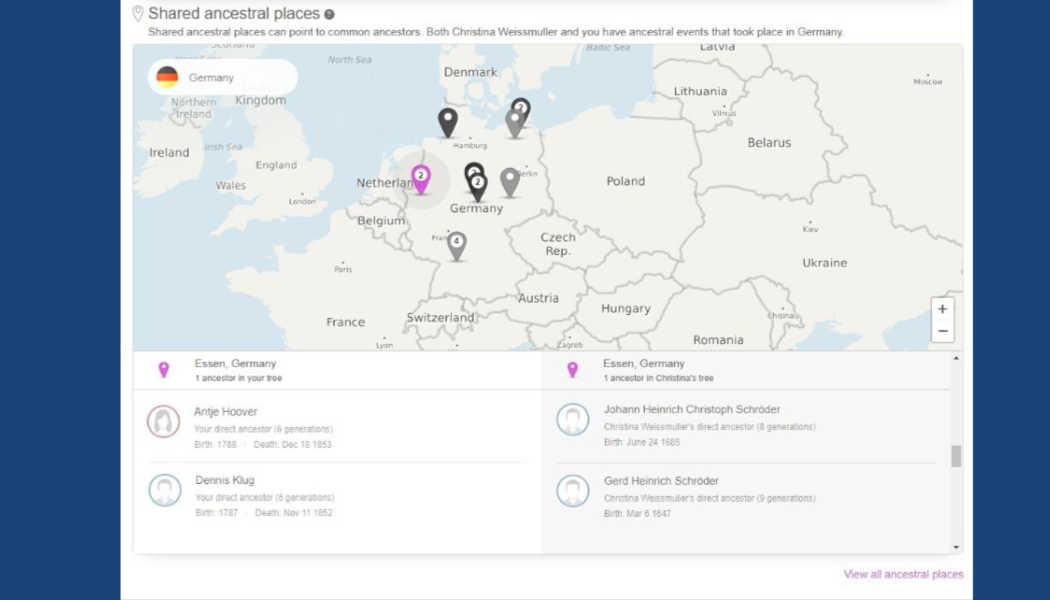The height and width of the screenshot is (600, 1050).
Task: Click 'Essen, Germany' above '1 ancestor in your tree'
Action: click(235, 364)
